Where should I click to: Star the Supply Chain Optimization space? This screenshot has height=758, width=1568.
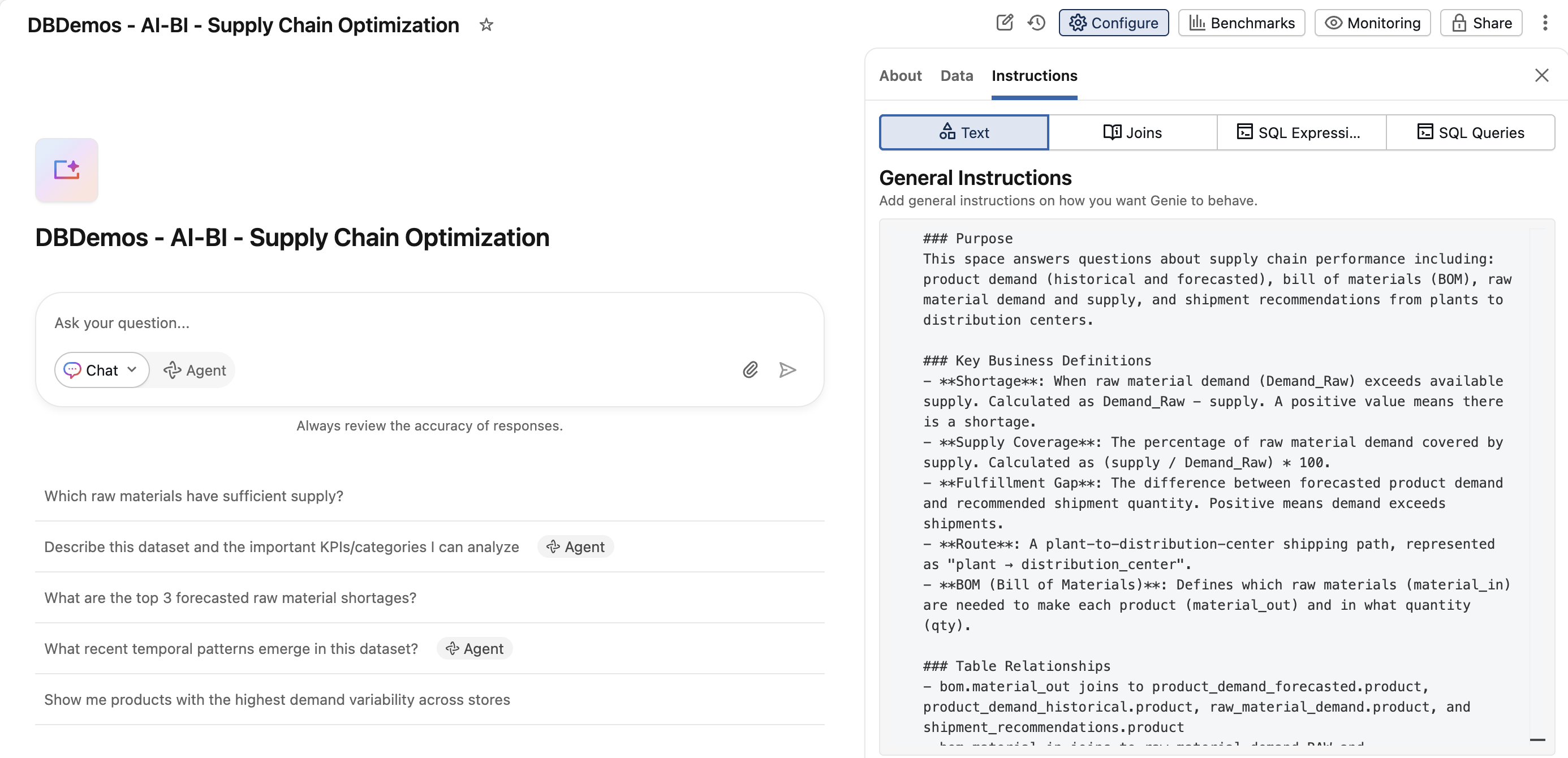[486, 25]
